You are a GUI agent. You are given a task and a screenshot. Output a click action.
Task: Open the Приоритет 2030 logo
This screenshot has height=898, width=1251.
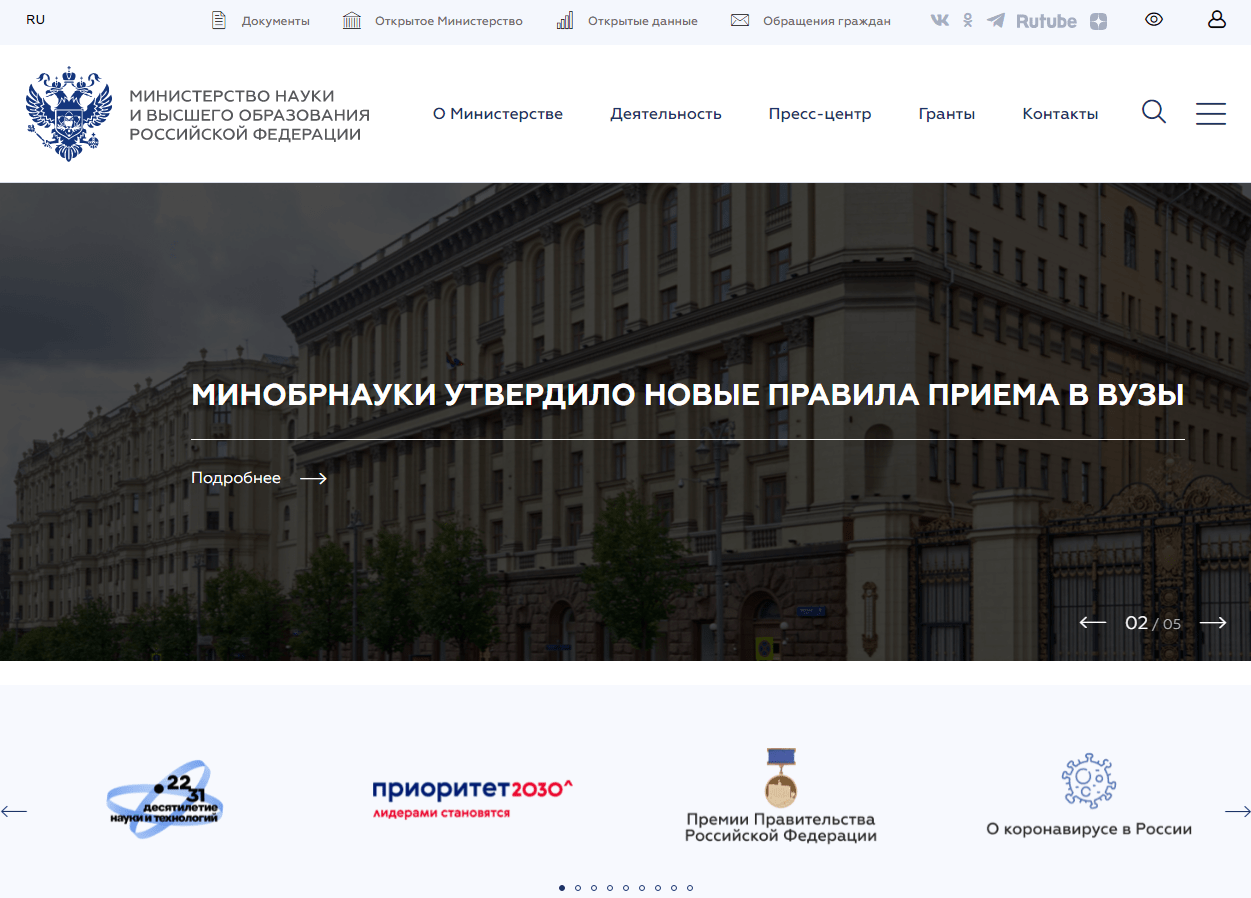[x=472, y=798]
